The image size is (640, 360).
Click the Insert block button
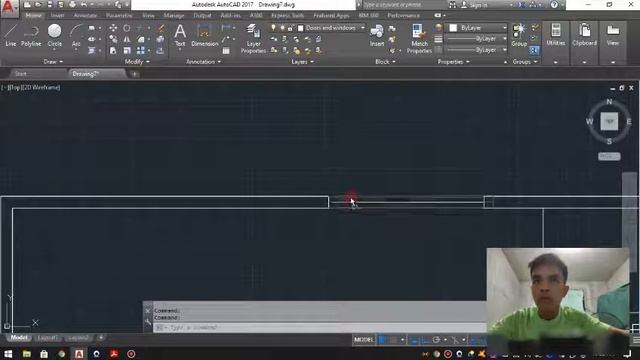[x=377, y=35]
